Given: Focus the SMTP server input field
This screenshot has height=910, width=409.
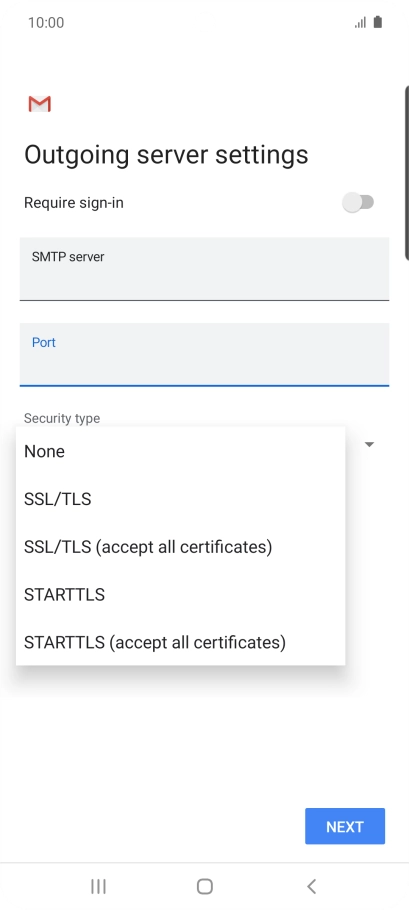Looking at the screenshot, I should [x=204, y=269].
